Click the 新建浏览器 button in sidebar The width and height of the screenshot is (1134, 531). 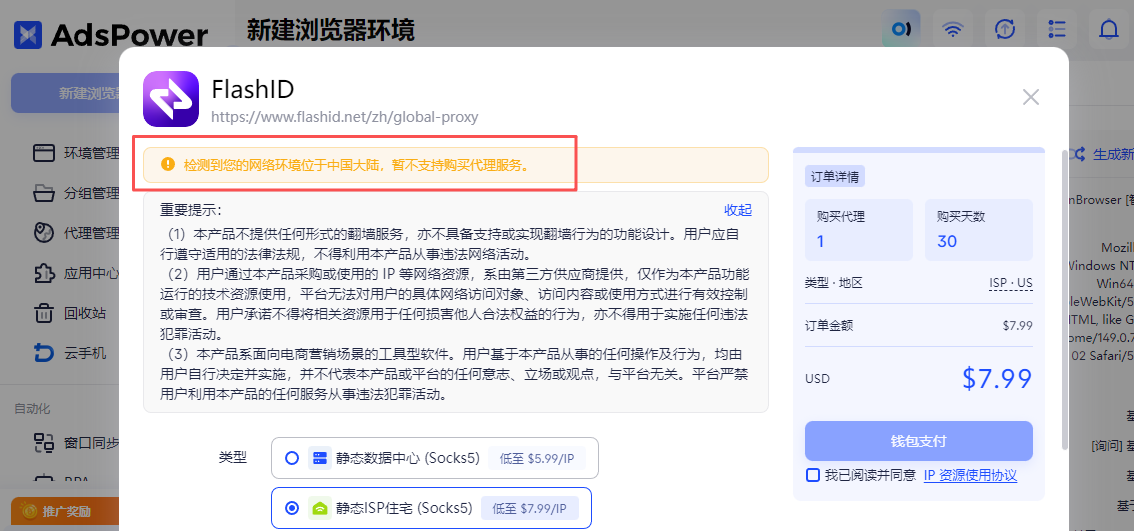pos(66,93)
